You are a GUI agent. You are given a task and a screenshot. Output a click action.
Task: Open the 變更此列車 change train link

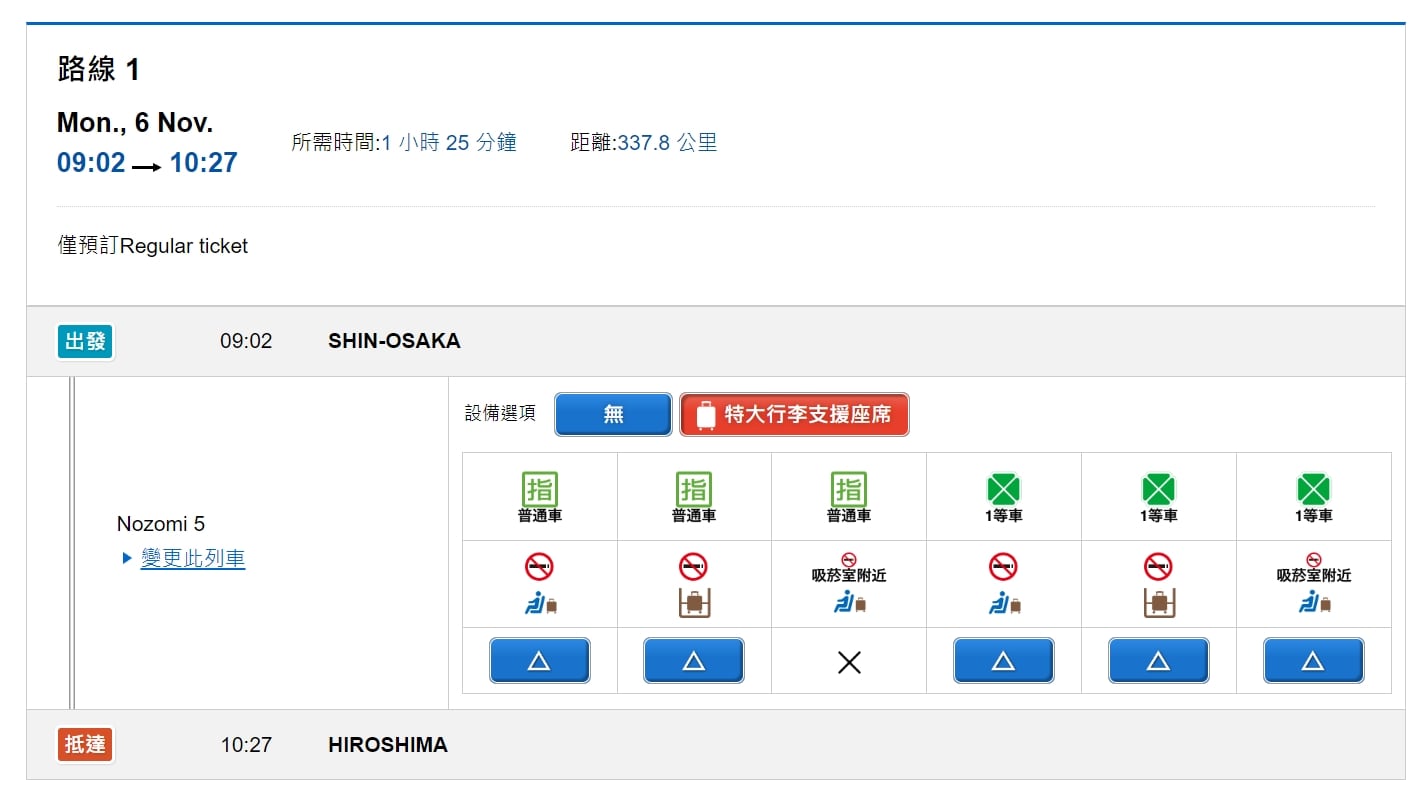193,559
